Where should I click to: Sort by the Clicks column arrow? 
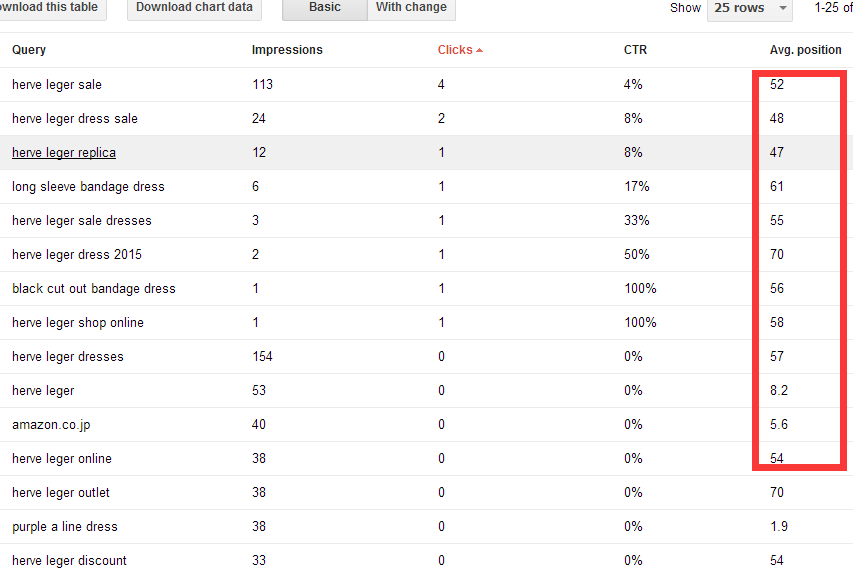[x=479, y=50]
